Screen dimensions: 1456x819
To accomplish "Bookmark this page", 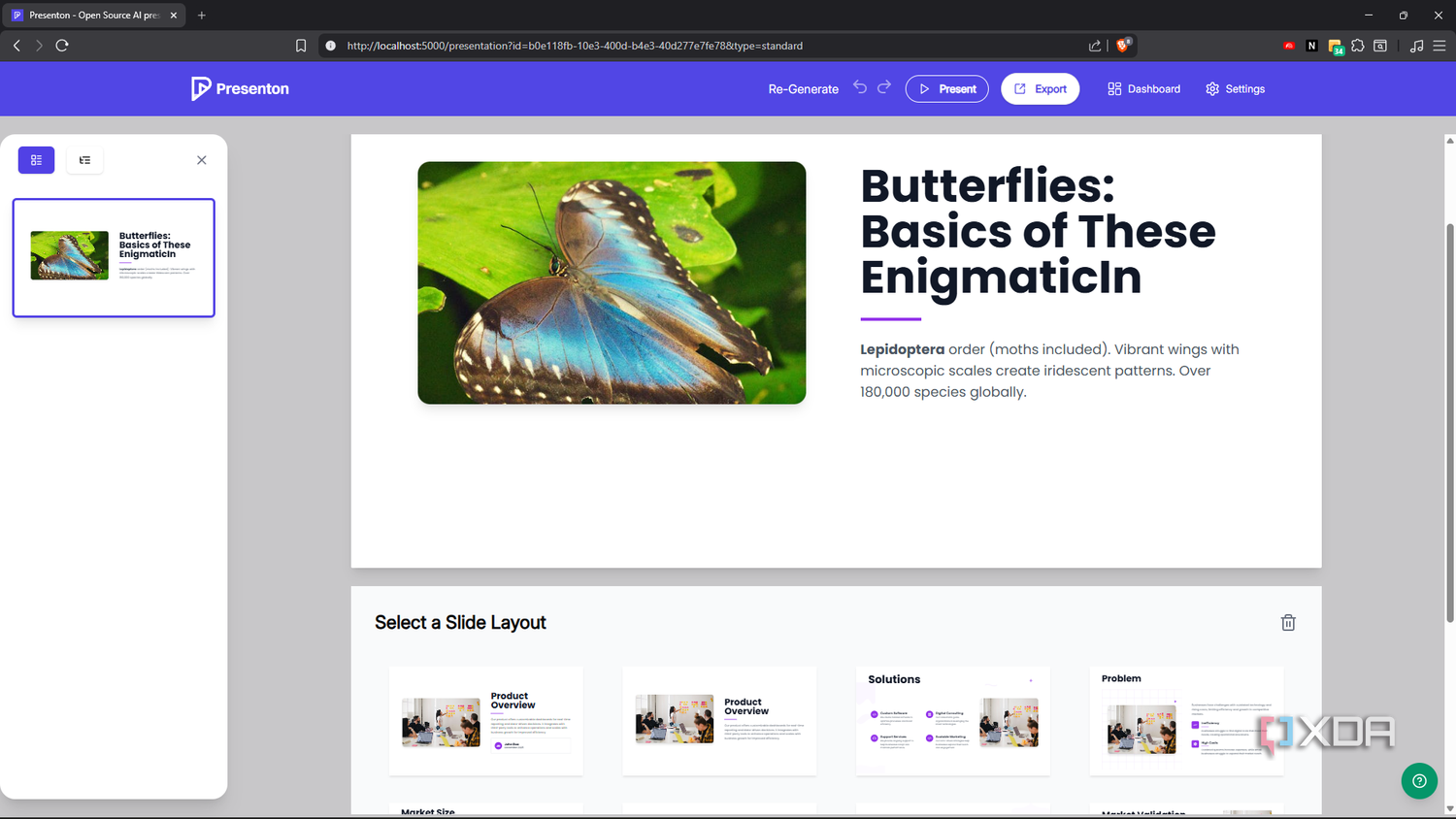I will point(301,46).
